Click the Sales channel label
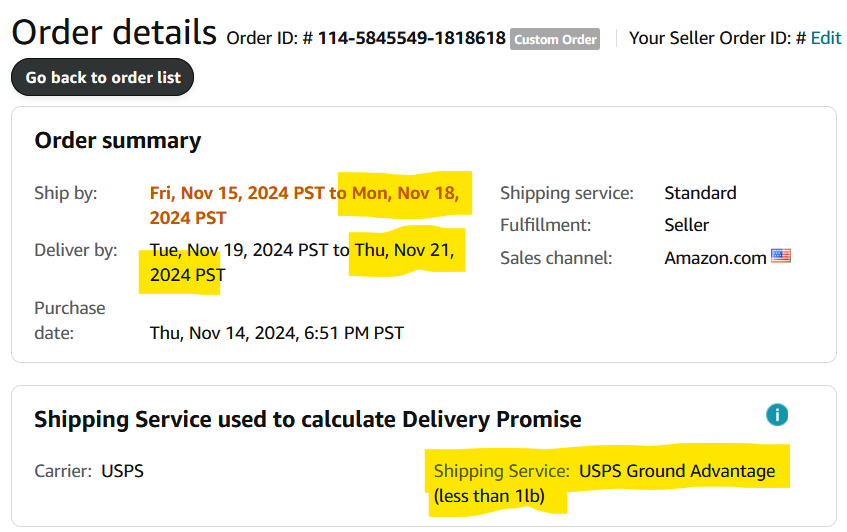 tap(556, 258)
